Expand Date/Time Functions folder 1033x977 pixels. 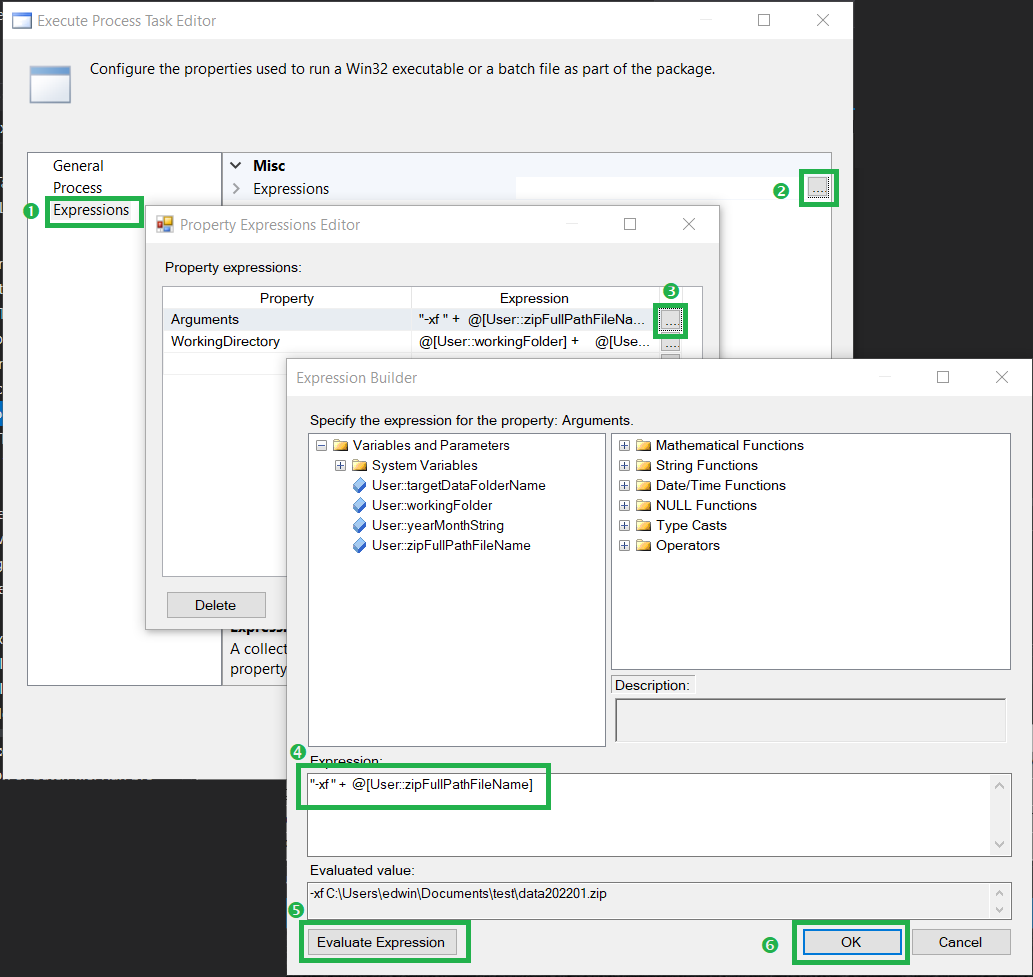625,486
